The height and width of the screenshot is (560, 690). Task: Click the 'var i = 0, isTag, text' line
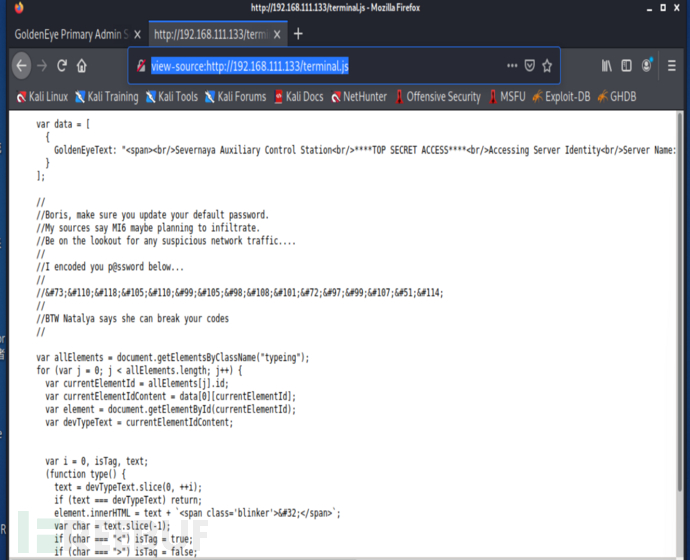96,461
